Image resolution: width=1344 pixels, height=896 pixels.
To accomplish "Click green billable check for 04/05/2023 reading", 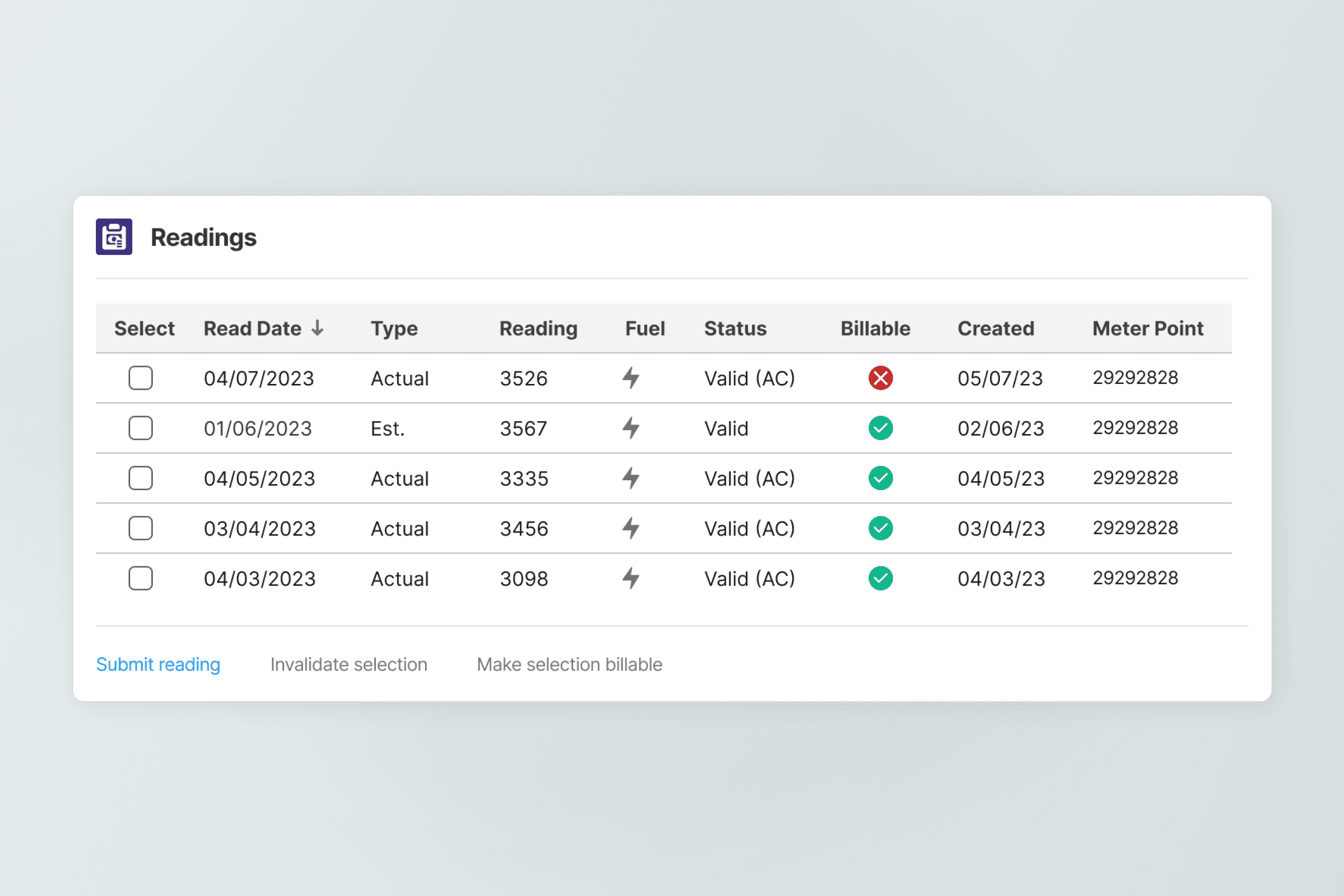I will 880,478.
